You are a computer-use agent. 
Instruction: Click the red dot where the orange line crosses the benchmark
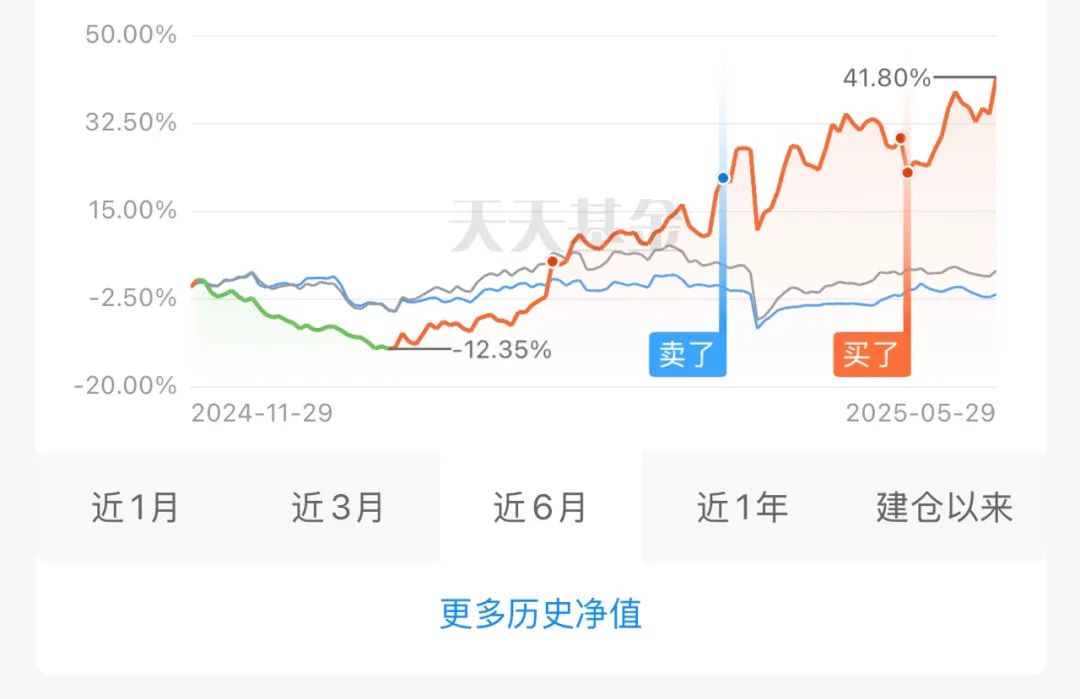(552, 261)
